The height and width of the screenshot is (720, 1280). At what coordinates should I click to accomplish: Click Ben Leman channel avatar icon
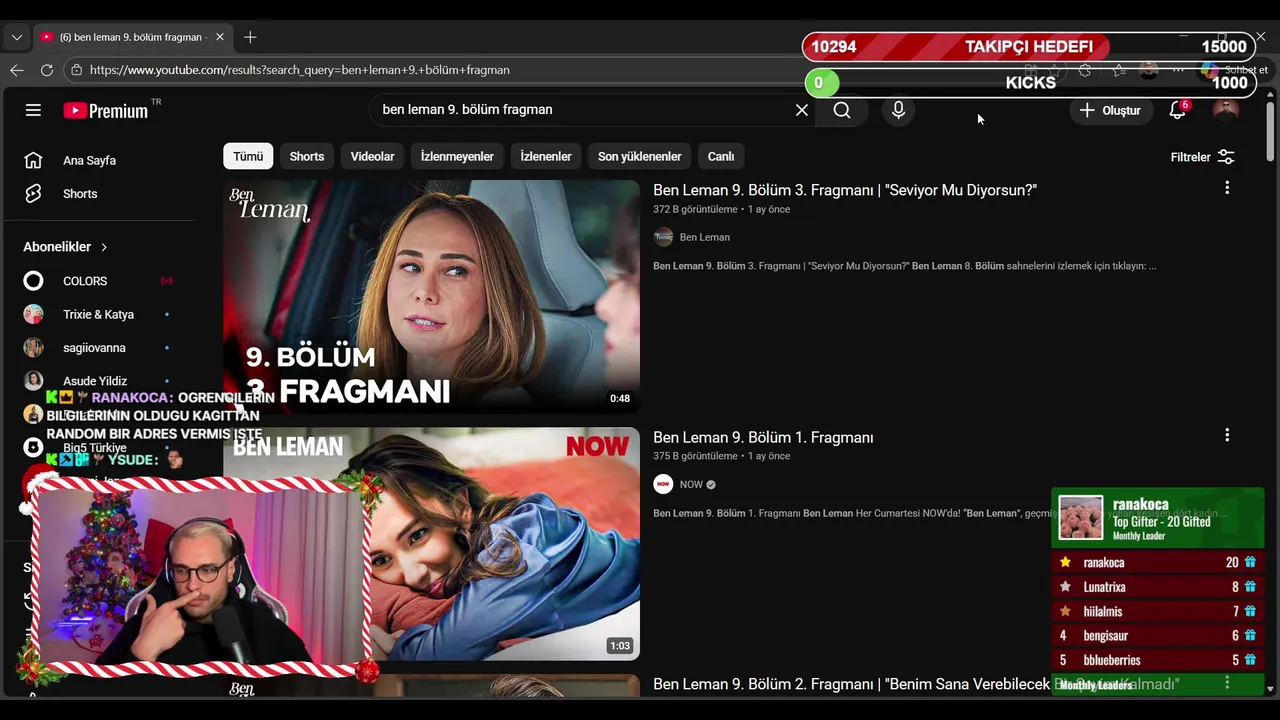(663, 237)
